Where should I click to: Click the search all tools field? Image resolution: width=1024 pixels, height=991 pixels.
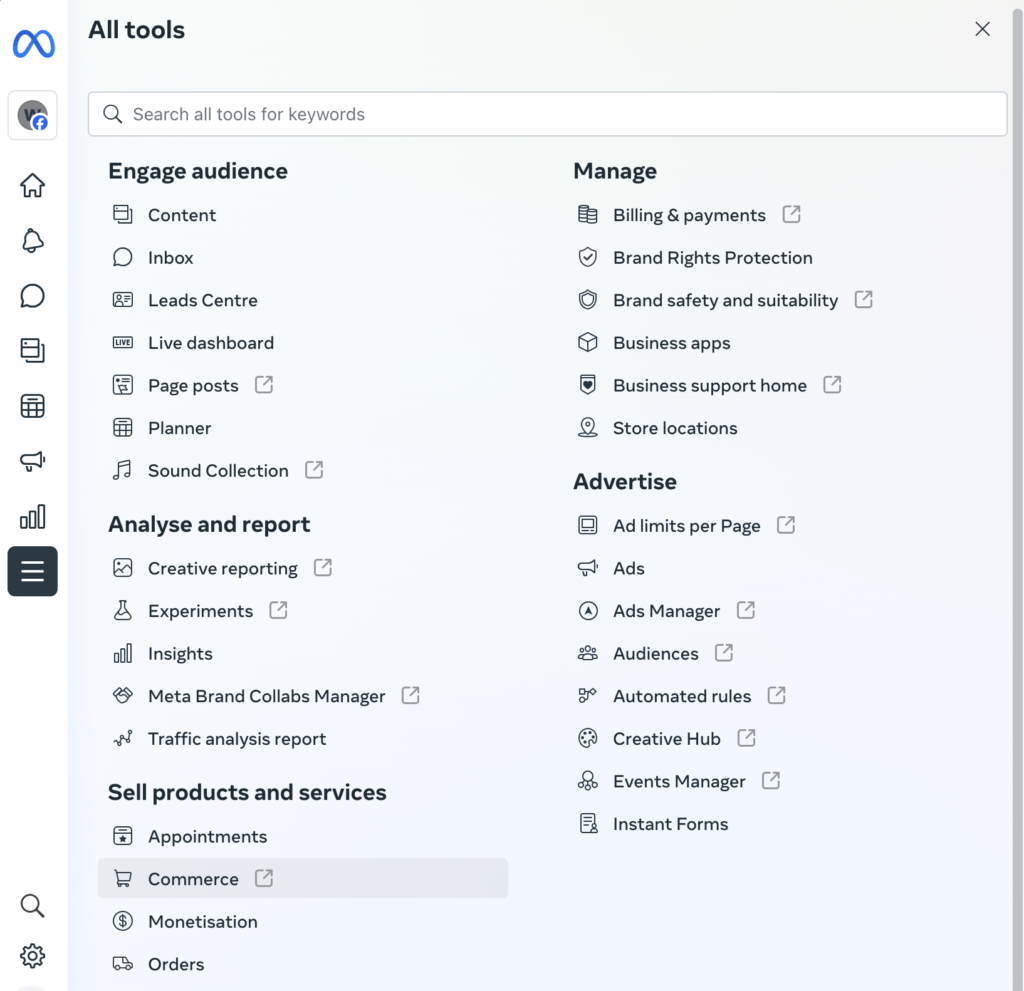tap(547, 114)
